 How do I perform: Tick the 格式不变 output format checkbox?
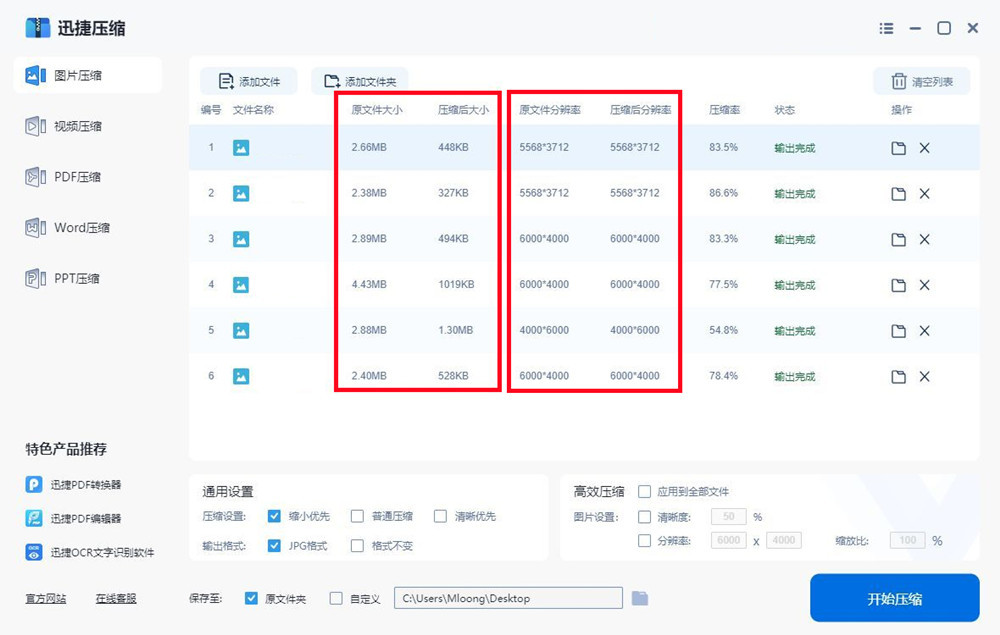[x=357, y=546]
